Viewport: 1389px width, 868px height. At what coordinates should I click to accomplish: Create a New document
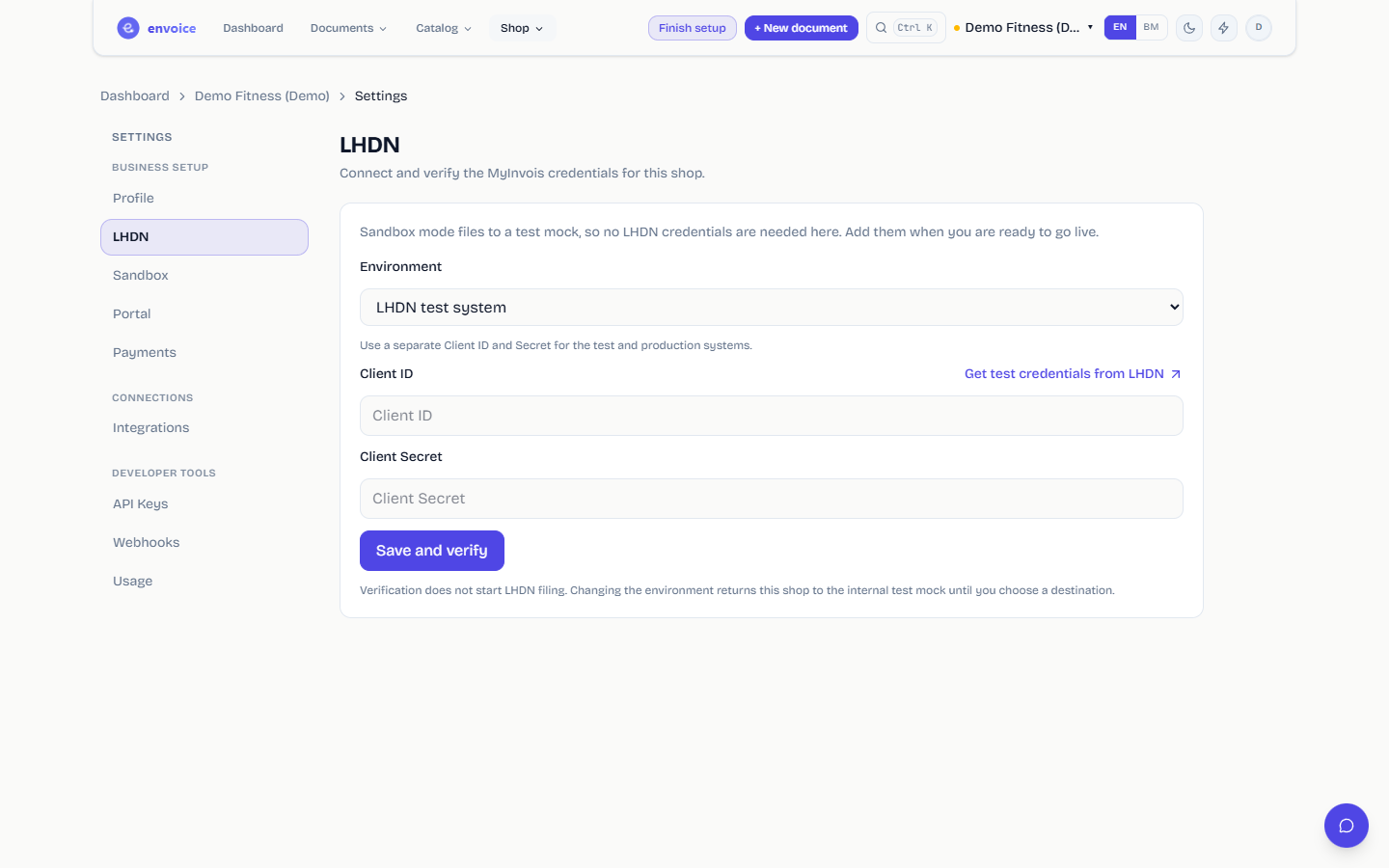[802, 28]
